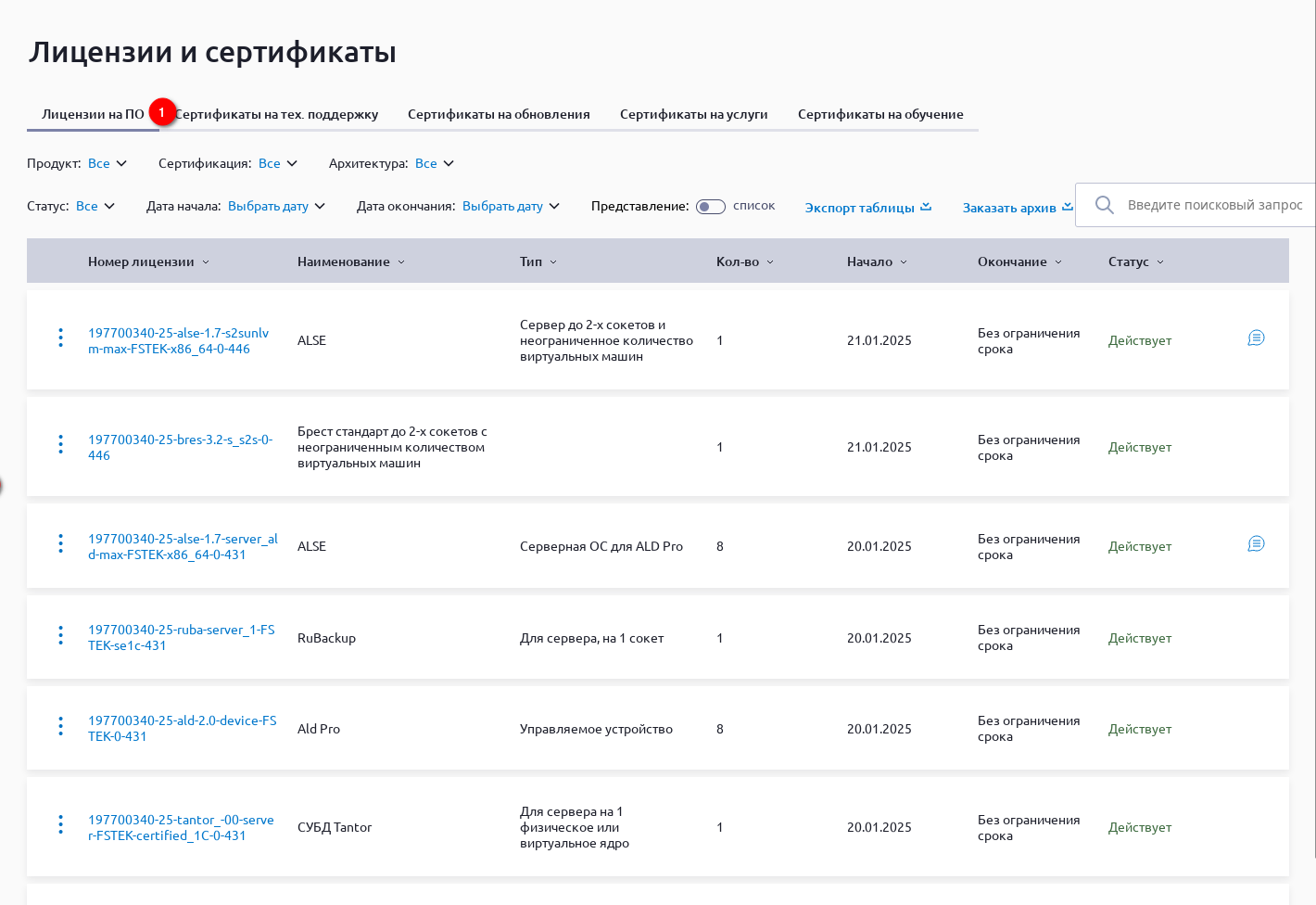Expand the Продукт filter dropdown
This screenshot has height=905, width=1316.
click(108, 164)
